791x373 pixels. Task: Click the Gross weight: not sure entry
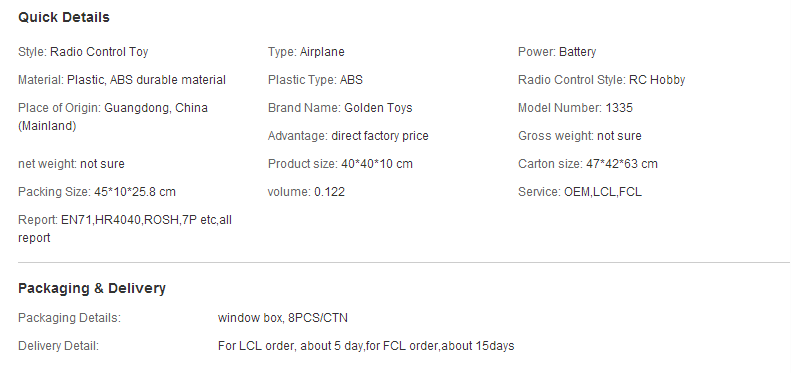point(580,136)
